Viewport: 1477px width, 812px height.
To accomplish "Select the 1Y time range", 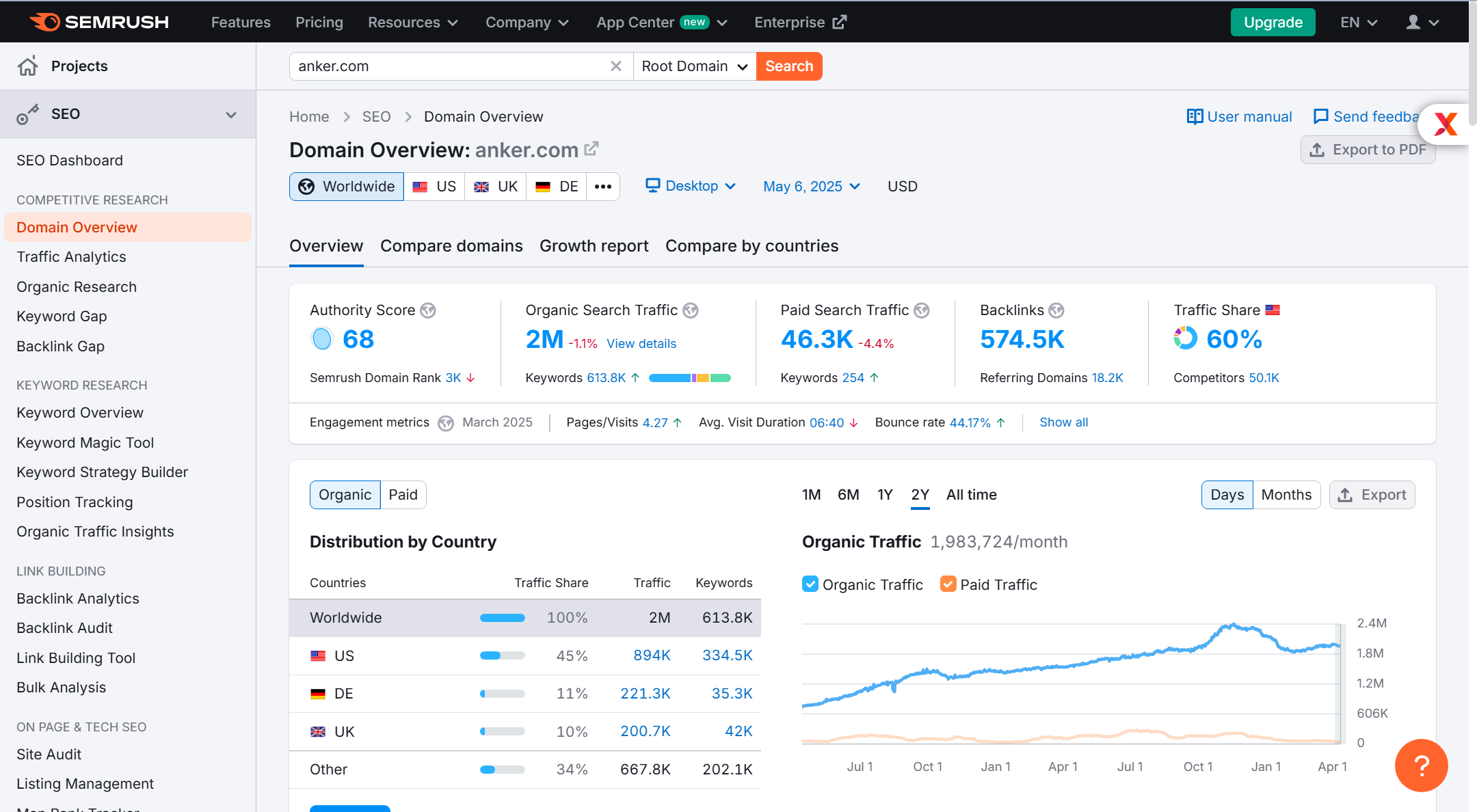I will click(x=885, y=495).
